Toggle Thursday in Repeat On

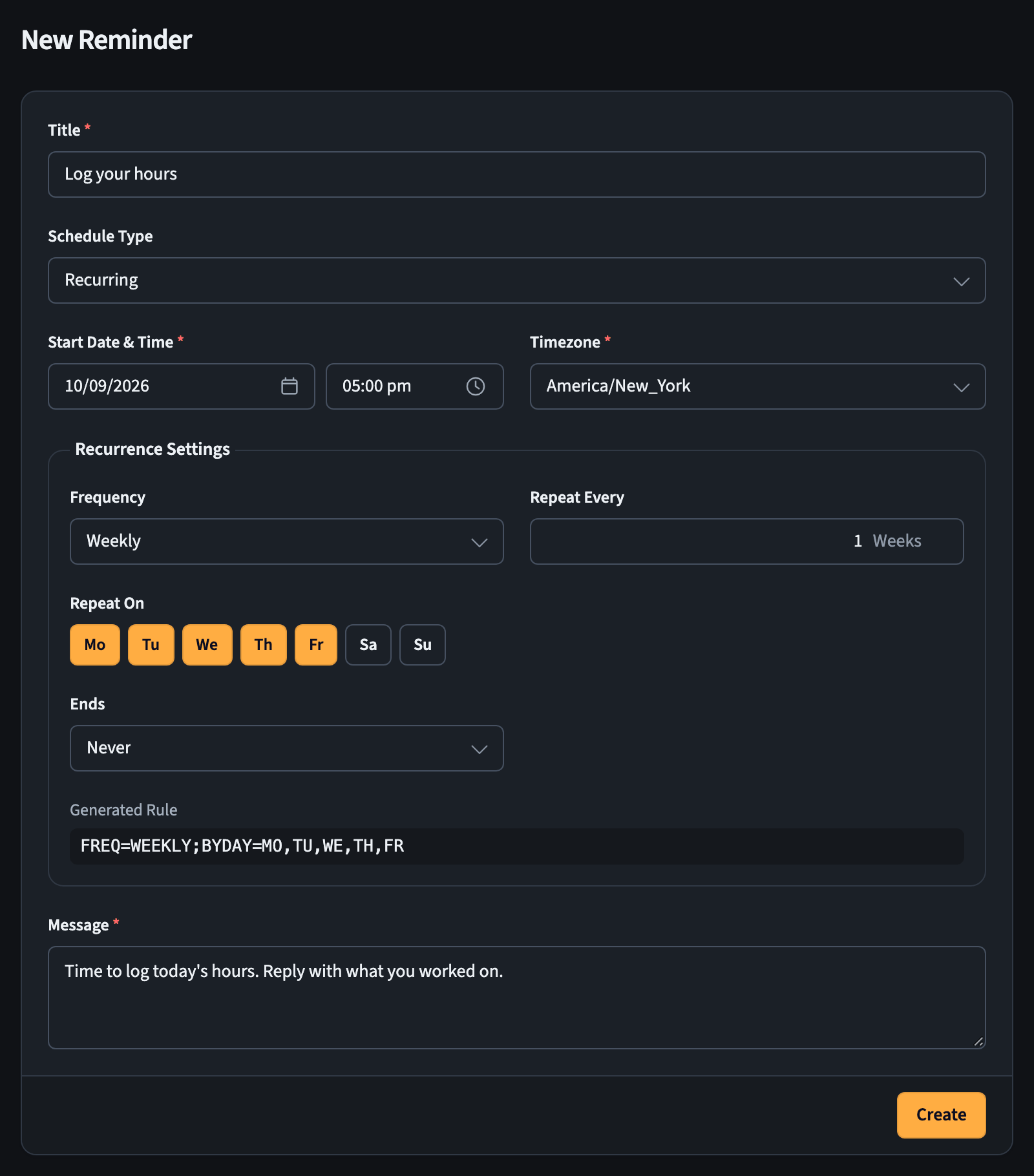pyautogui.click(x=264, y=644)
